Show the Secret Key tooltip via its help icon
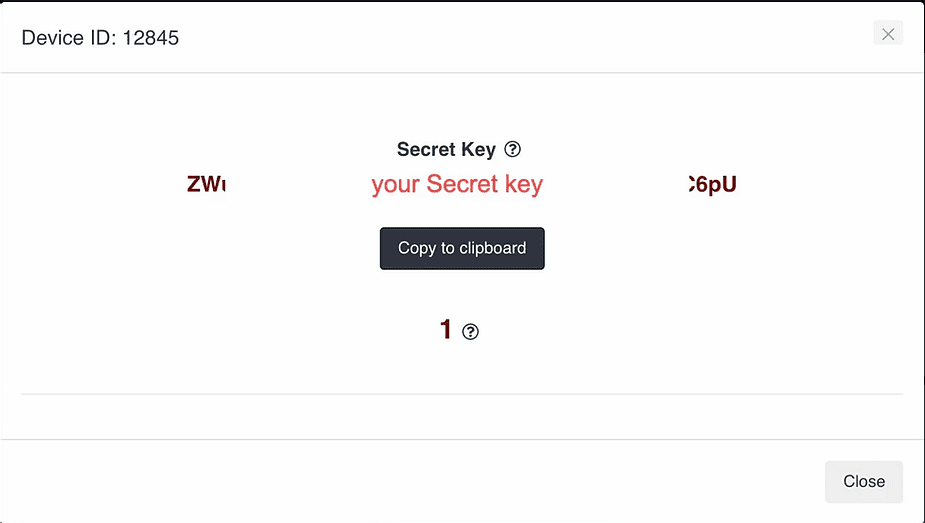925x523 pixels. [x=513, y=149]
